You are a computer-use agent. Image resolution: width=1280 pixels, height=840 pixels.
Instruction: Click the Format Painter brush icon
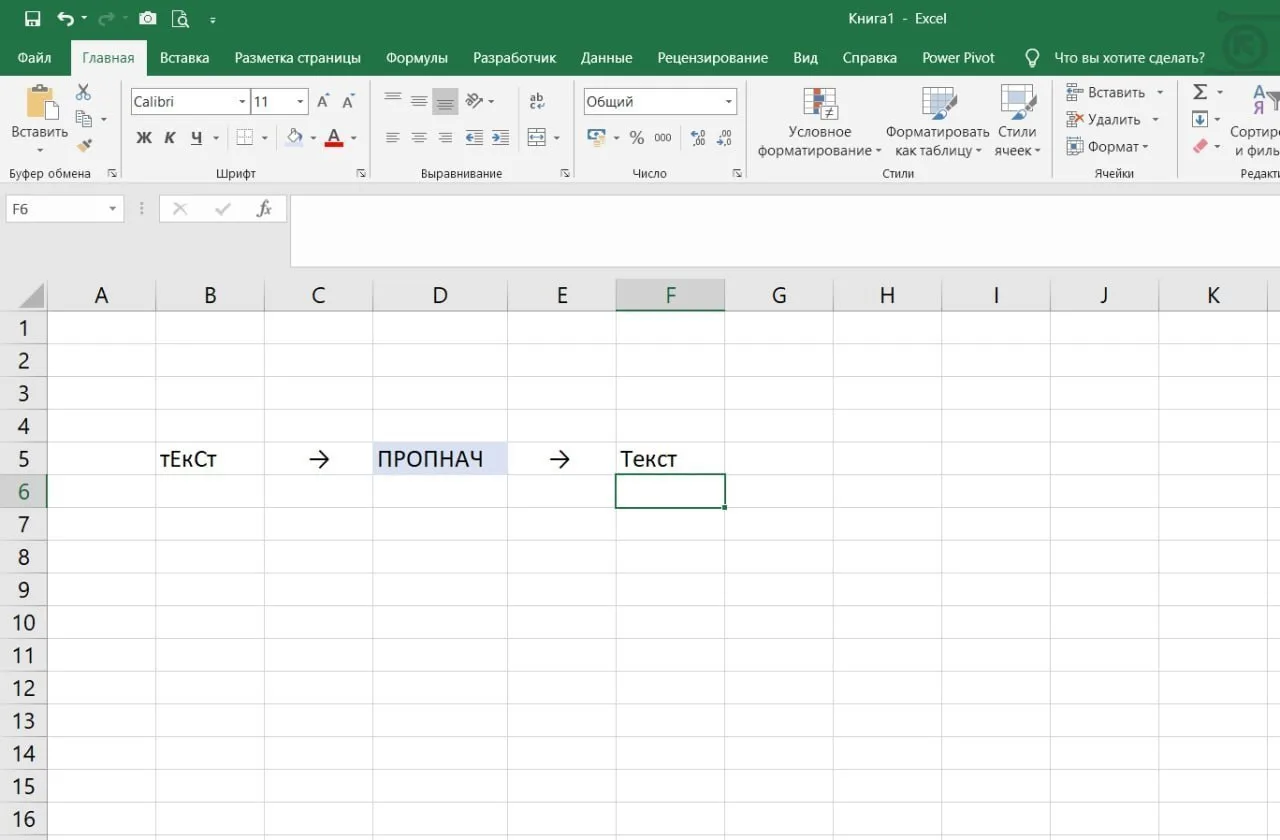[x=84, y=146]
